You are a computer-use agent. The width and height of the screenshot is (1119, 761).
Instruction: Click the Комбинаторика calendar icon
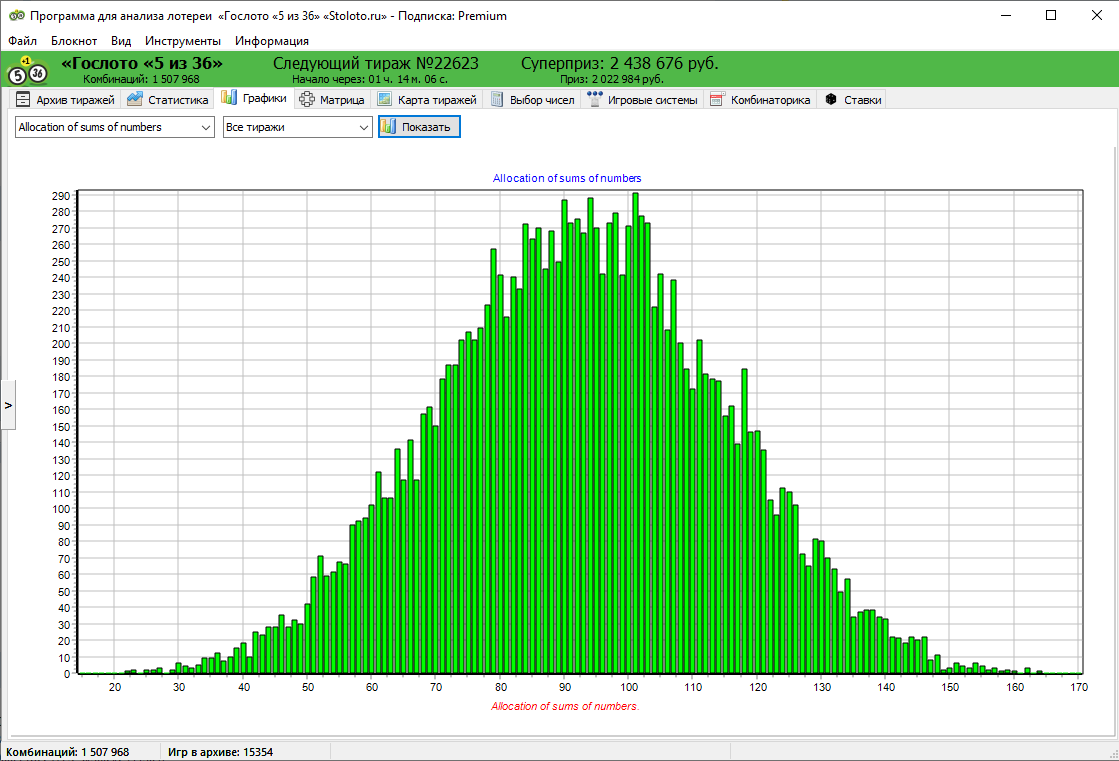coord(717,100)
